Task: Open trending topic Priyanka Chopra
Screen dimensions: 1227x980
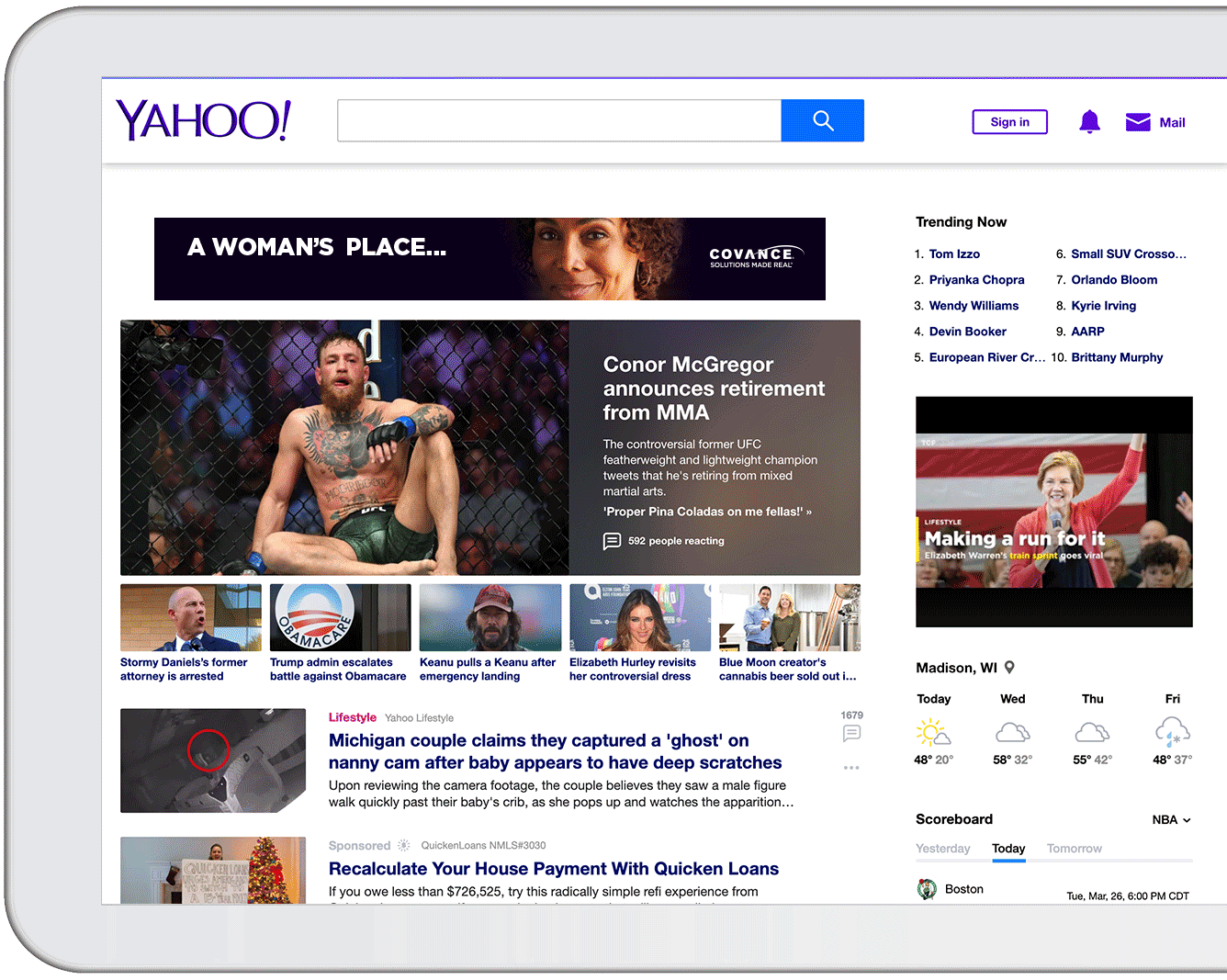Action: pyautogui.click(x=976, y=279)
